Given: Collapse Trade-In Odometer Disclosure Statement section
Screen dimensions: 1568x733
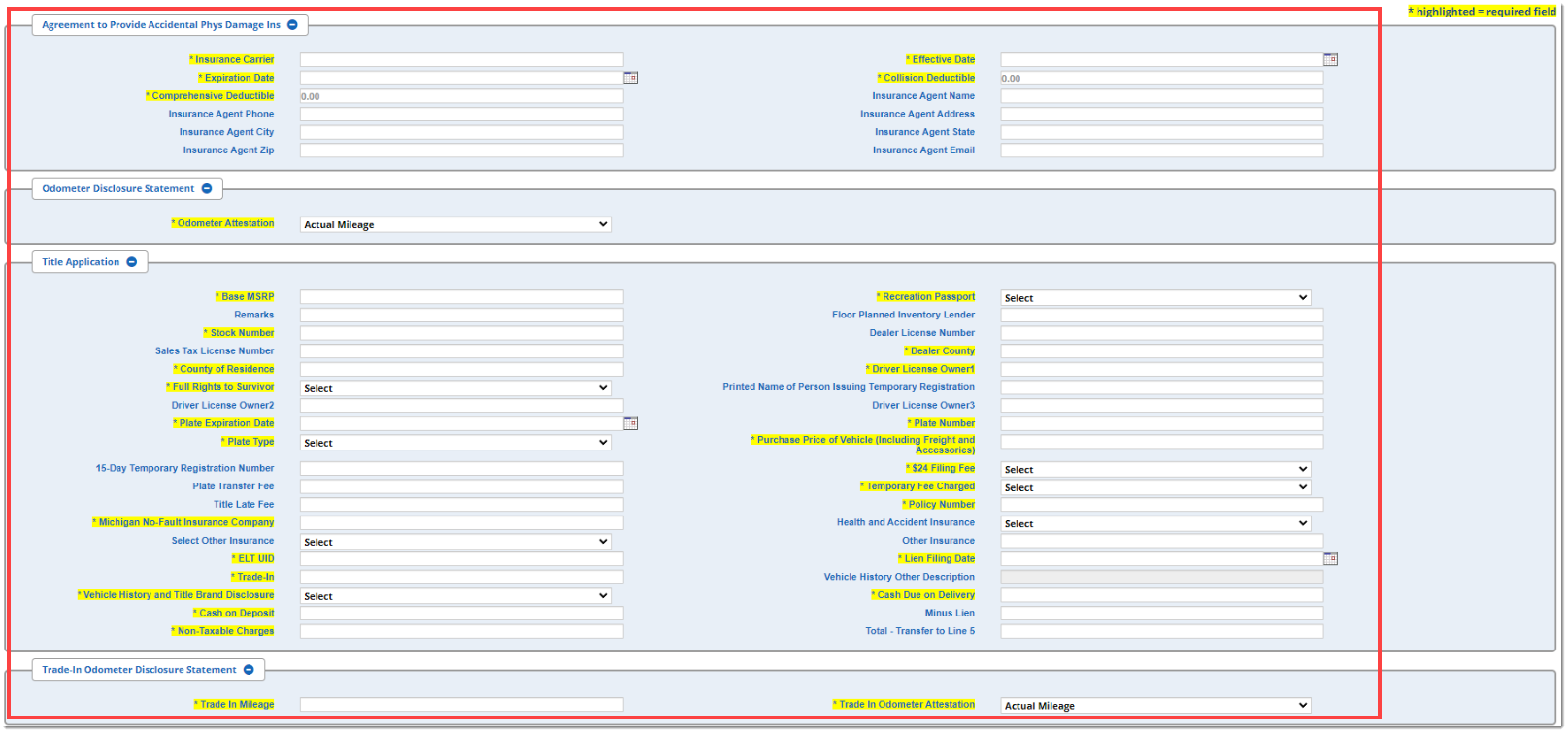Looking at the screenshot, I should tap(249, 670).
